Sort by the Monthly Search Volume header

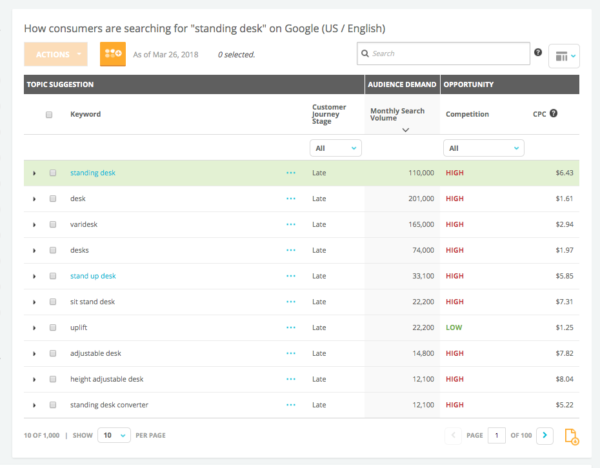point(397,114)
